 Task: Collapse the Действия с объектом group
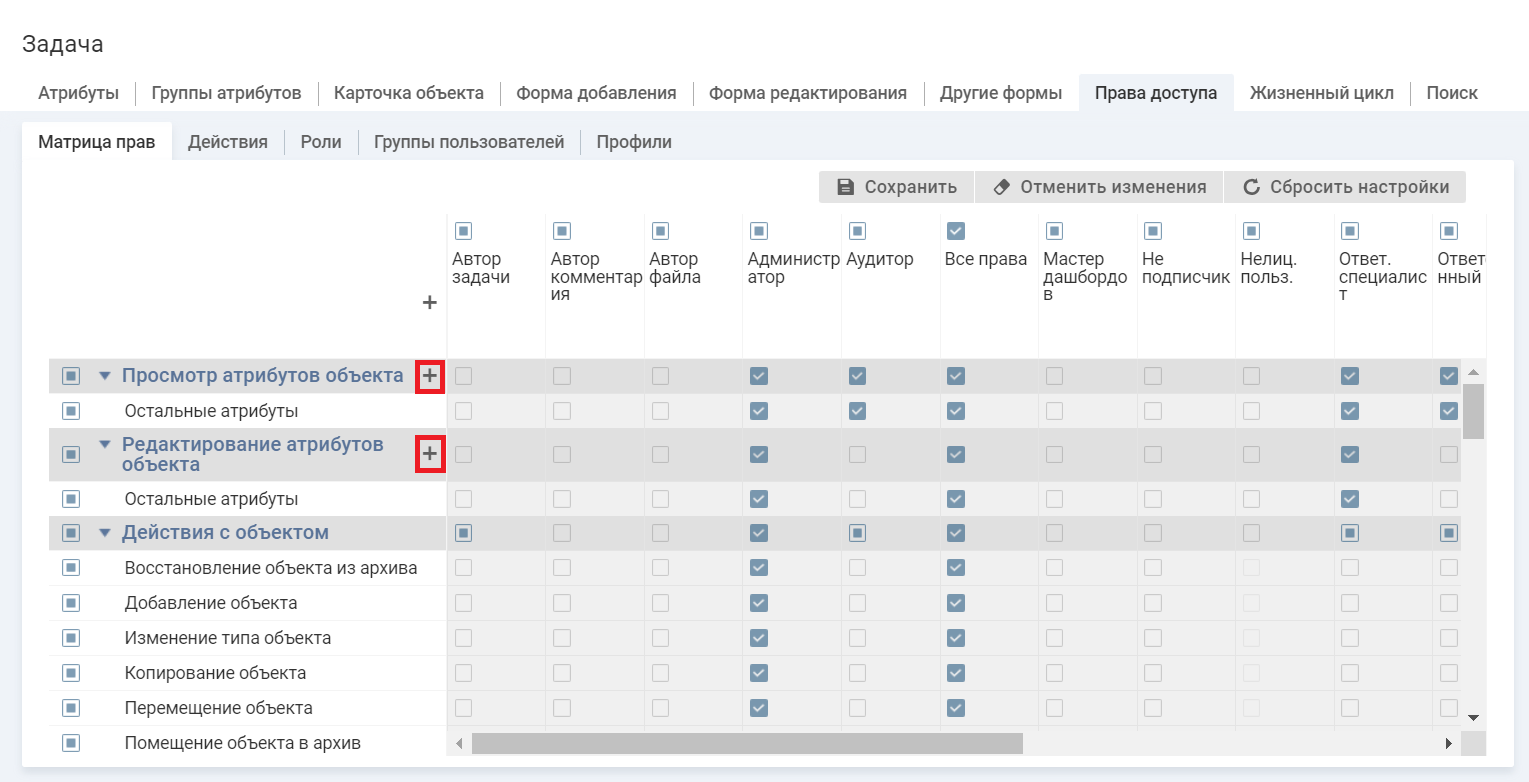(105, 533)
